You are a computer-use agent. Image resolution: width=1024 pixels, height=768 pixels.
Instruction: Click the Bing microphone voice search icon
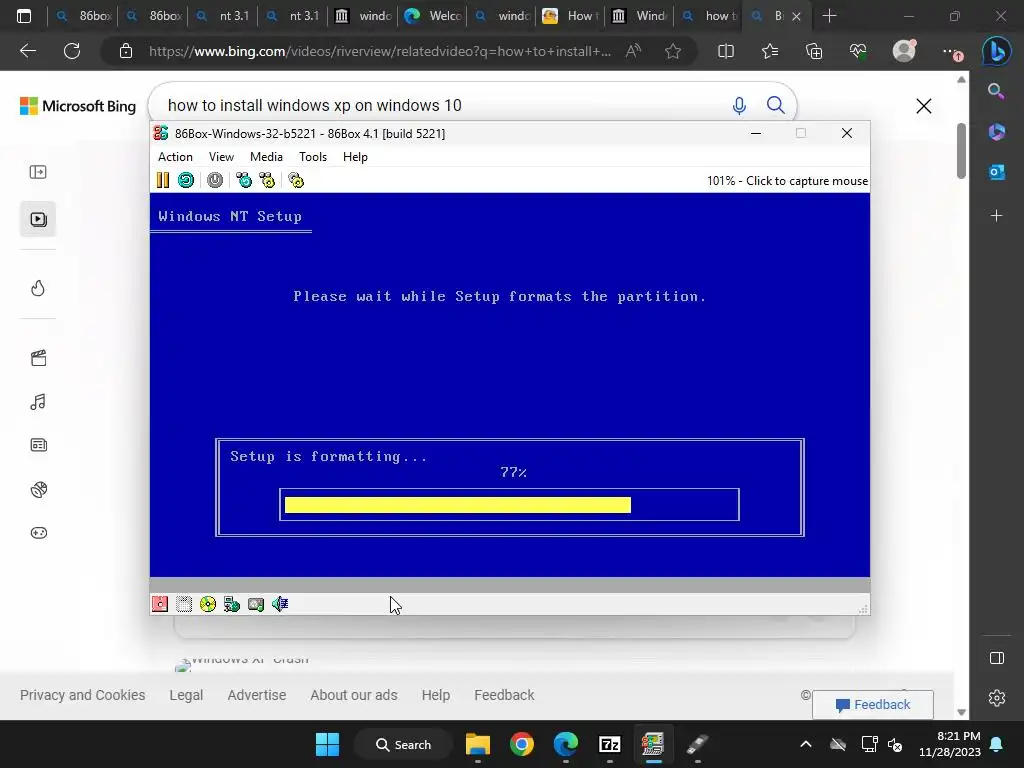[x=739, y=105]
